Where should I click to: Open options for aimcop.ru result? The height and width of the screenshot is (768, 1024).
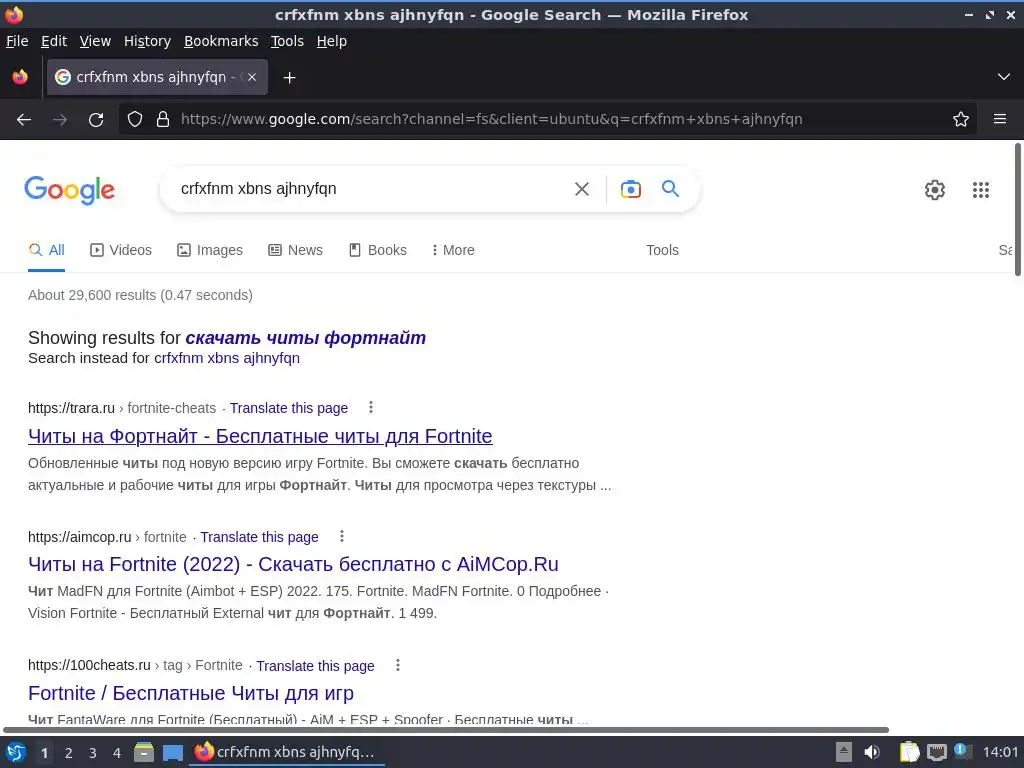coord(342,537)
